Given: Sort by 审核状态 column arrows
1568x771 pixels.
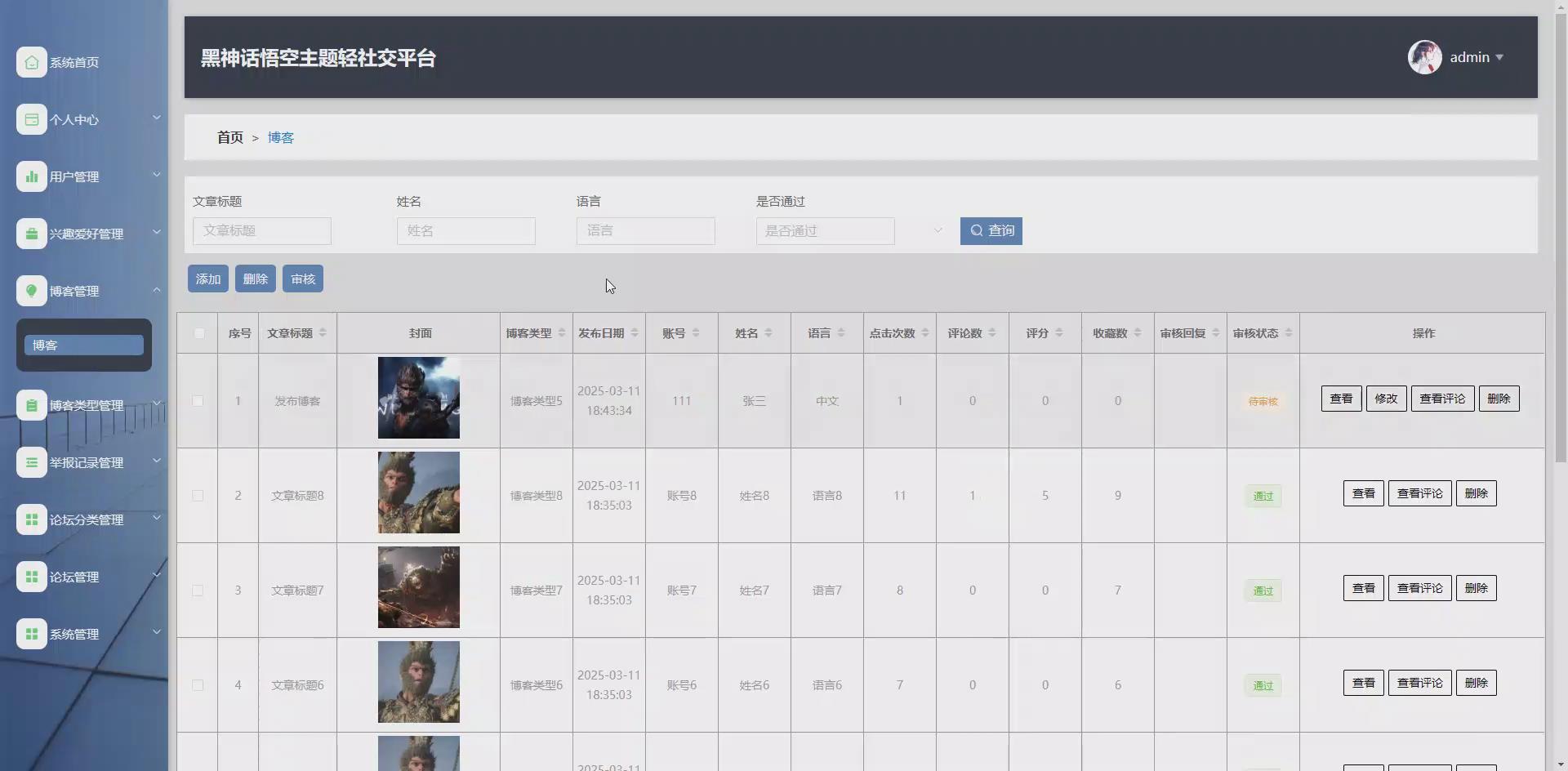Looking at the screenshot, I should [1288, 332].
